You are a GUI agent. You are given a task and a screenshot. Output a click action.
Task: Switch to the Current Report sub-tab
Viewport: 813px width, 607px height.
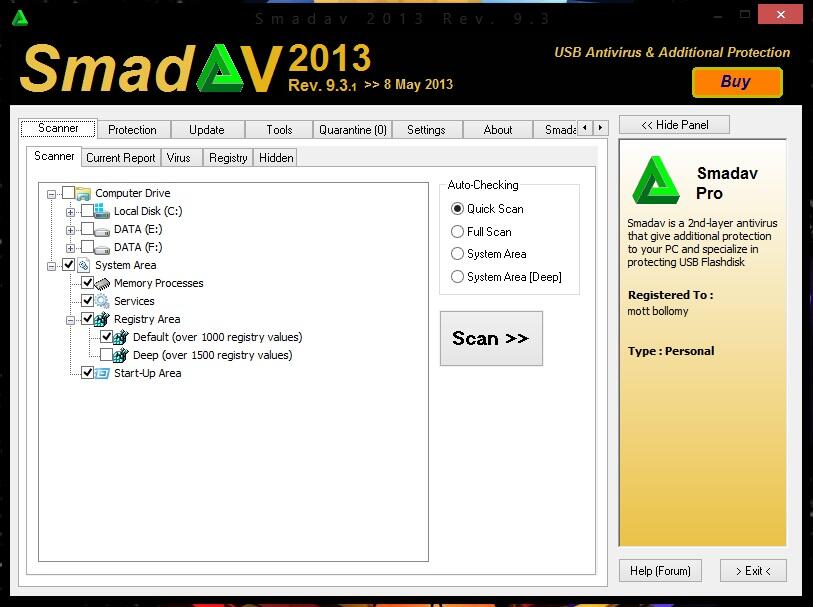[121, 158]
